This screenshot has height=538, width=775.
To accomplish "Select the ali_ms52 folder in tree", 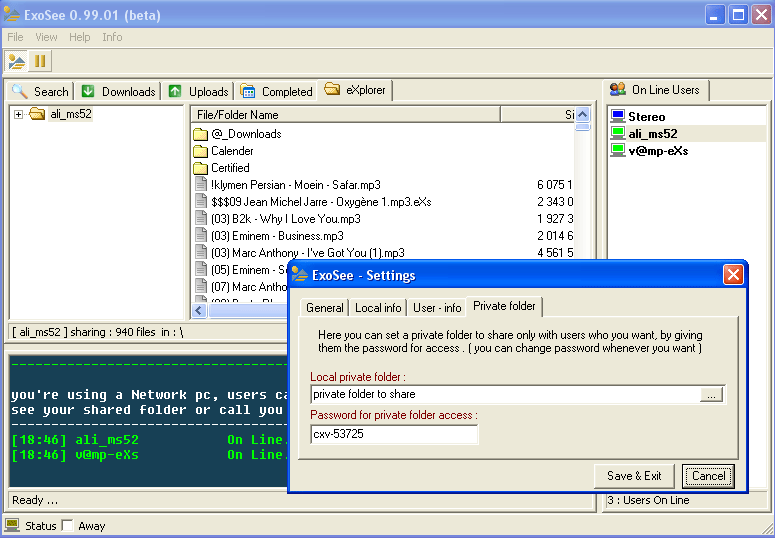I will click(x=71, y=114).
